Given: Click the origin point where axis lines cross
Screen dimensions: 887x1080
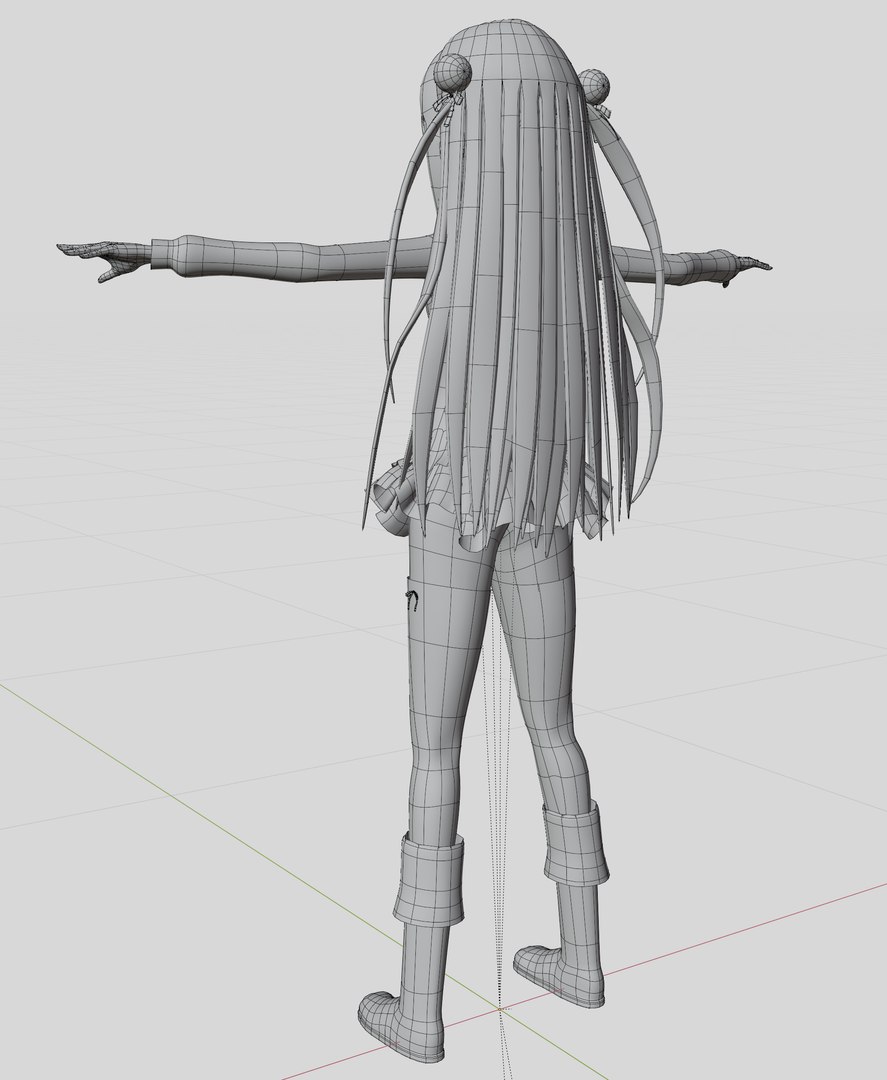Looking at the screenshot, I should [x=500, y=1009].
